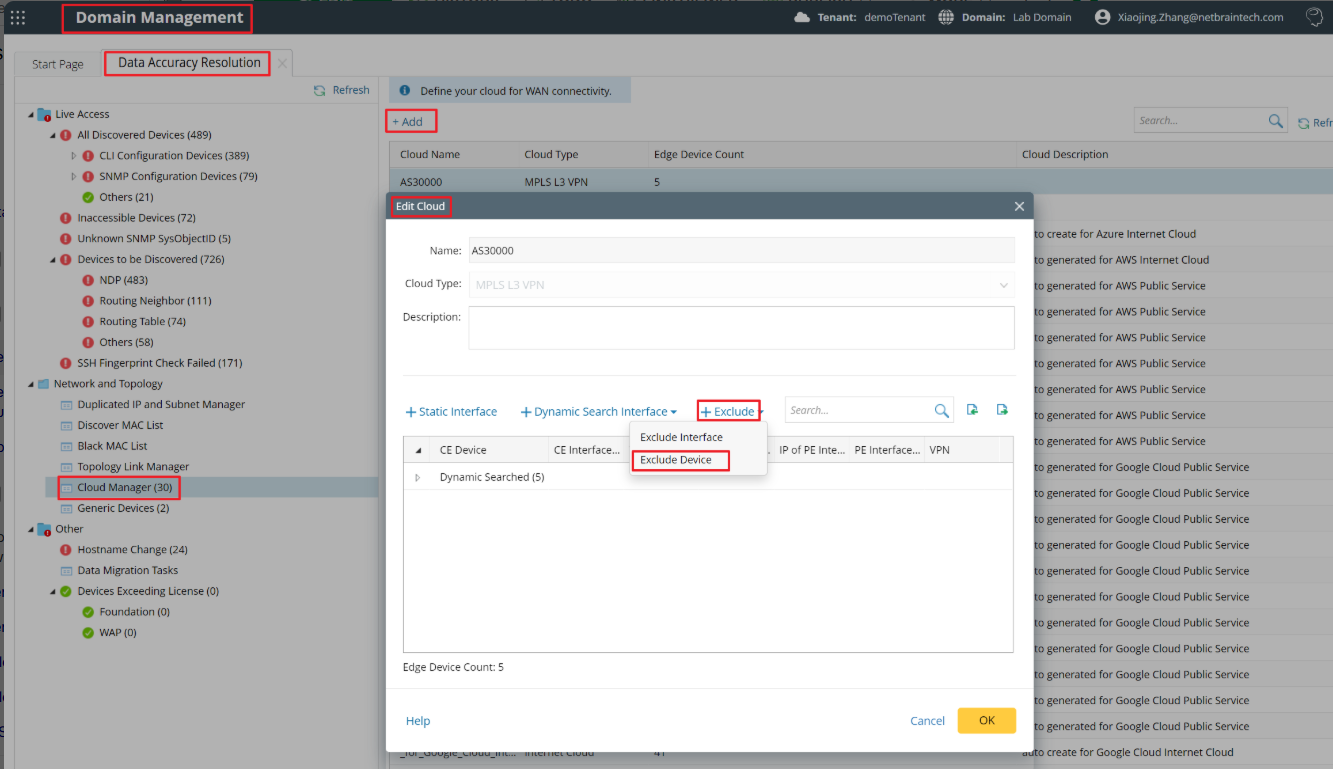
Task: Click the import icon beside dialog search
Action: (973, 410)
